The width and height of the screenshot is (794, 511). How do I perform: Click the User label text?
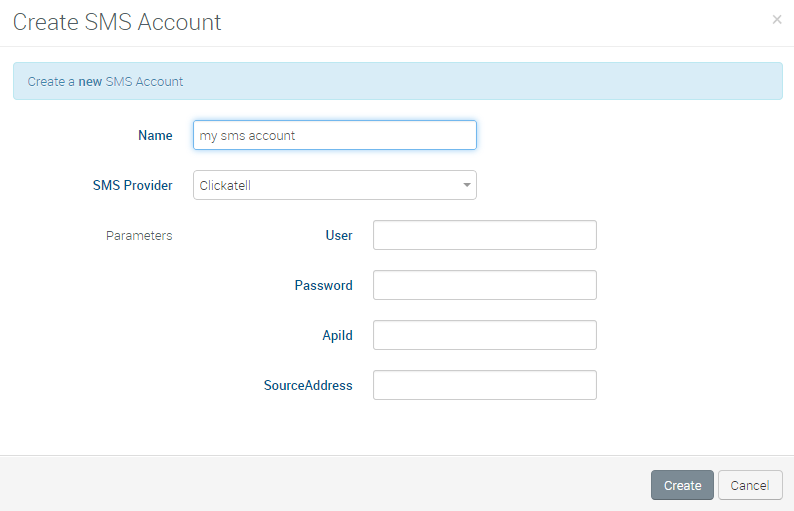pos(338,236)
